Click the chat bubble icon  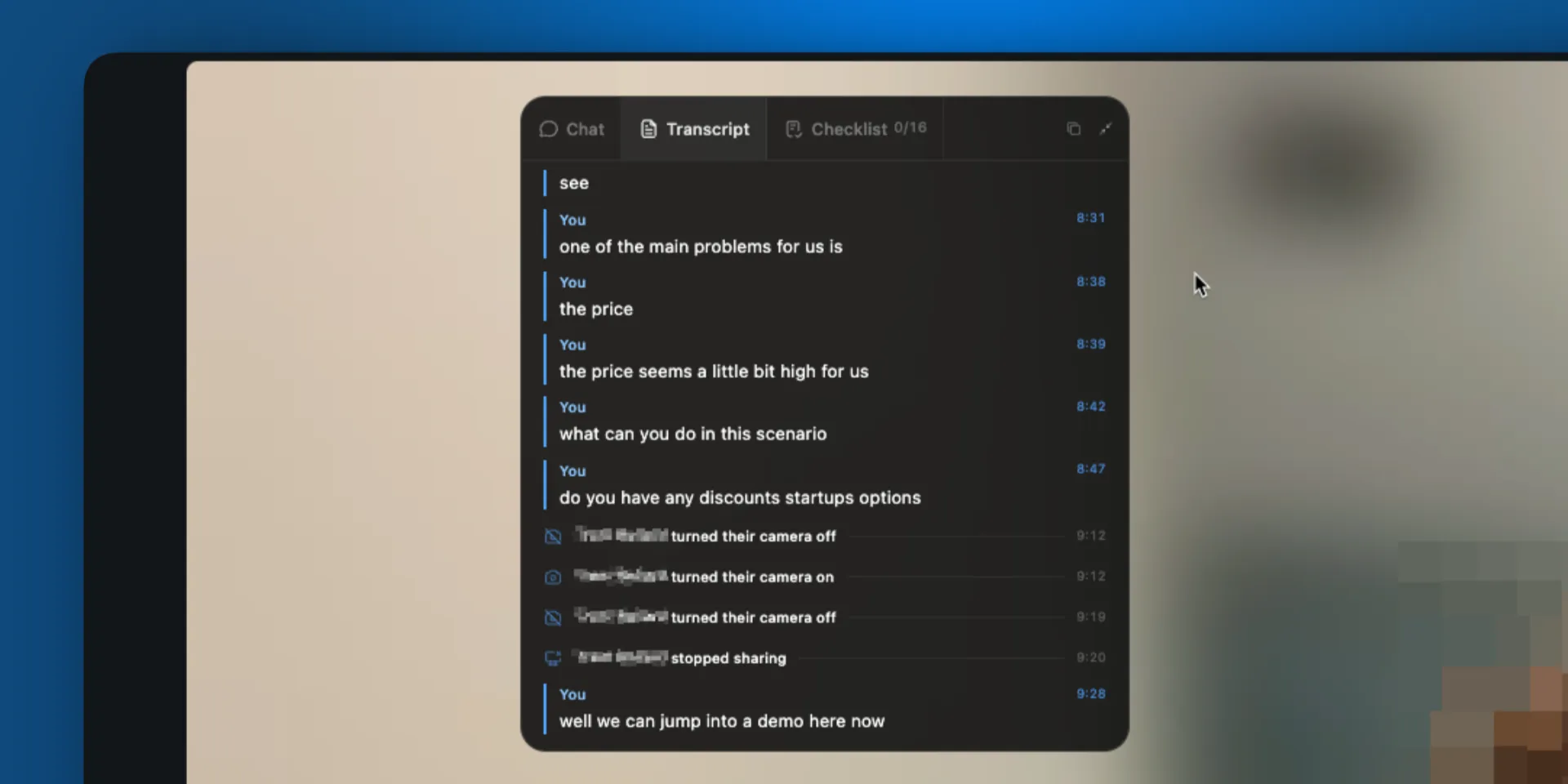pyautogui.click(x=549, y=129)
